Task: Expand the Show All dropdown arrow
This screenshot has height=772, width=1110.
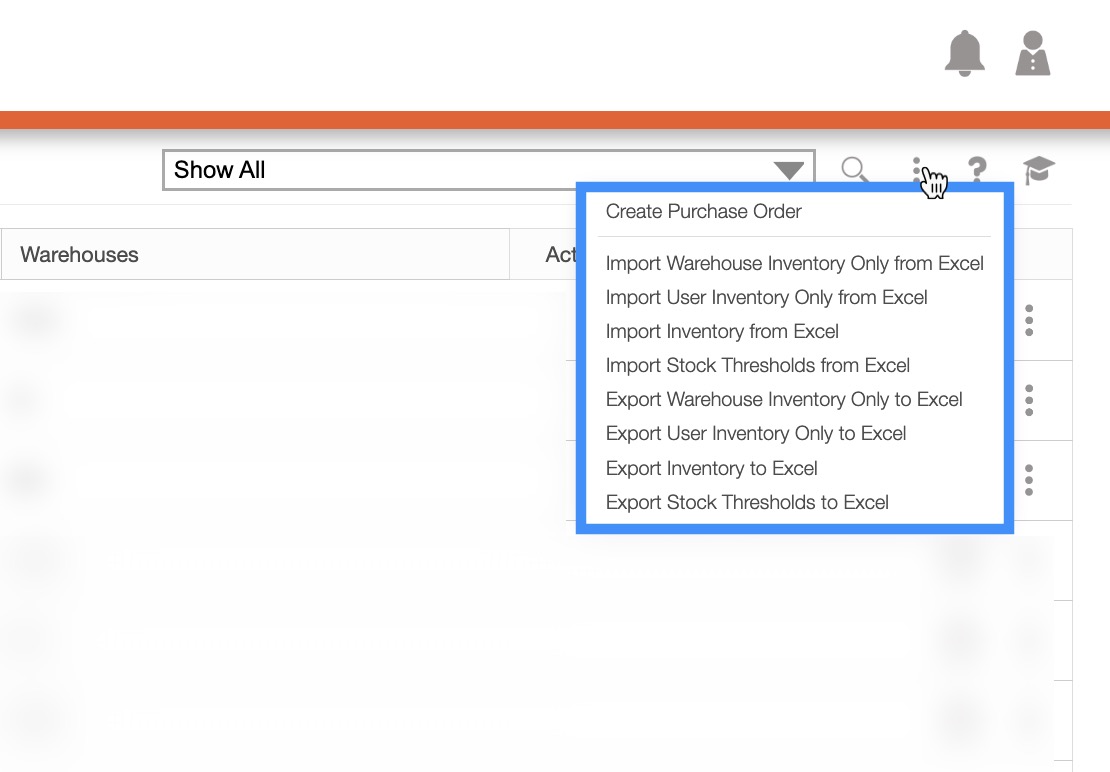Action: click(x=788, y=171)
